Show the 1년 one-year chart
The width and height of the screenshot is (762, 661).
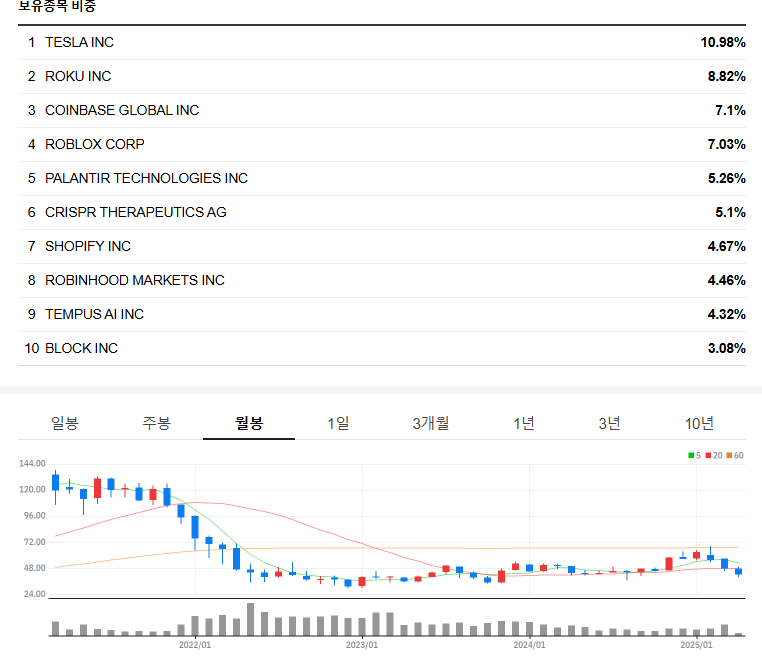pyautogui.click(x=524, y=423)
